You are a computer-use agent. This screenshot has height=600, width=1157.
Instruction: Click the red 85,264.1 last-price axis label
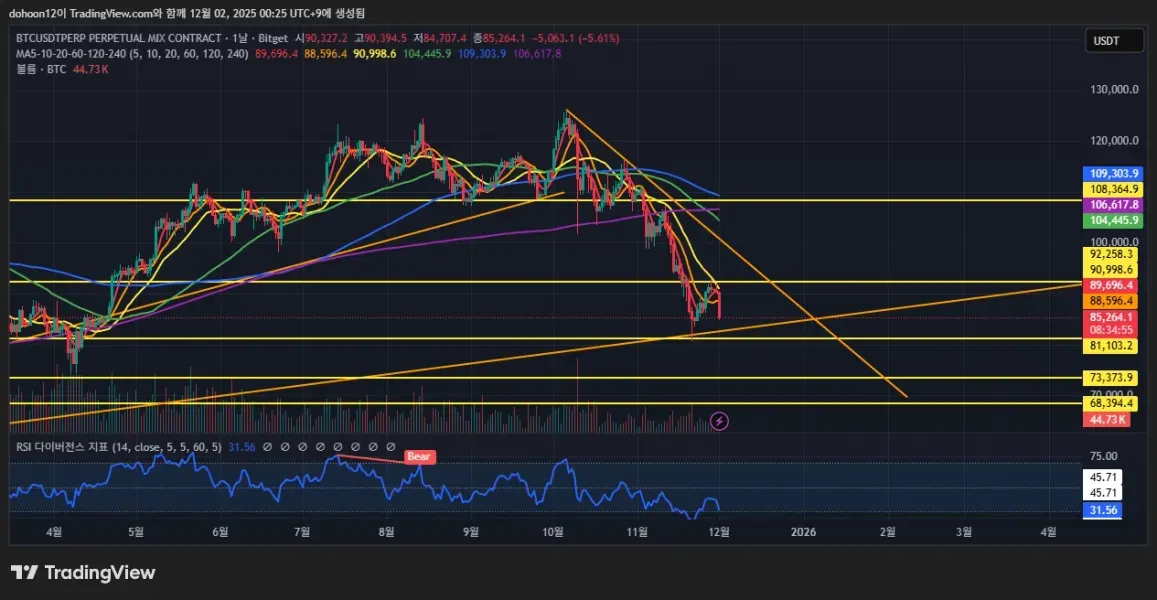(1111, 317)
